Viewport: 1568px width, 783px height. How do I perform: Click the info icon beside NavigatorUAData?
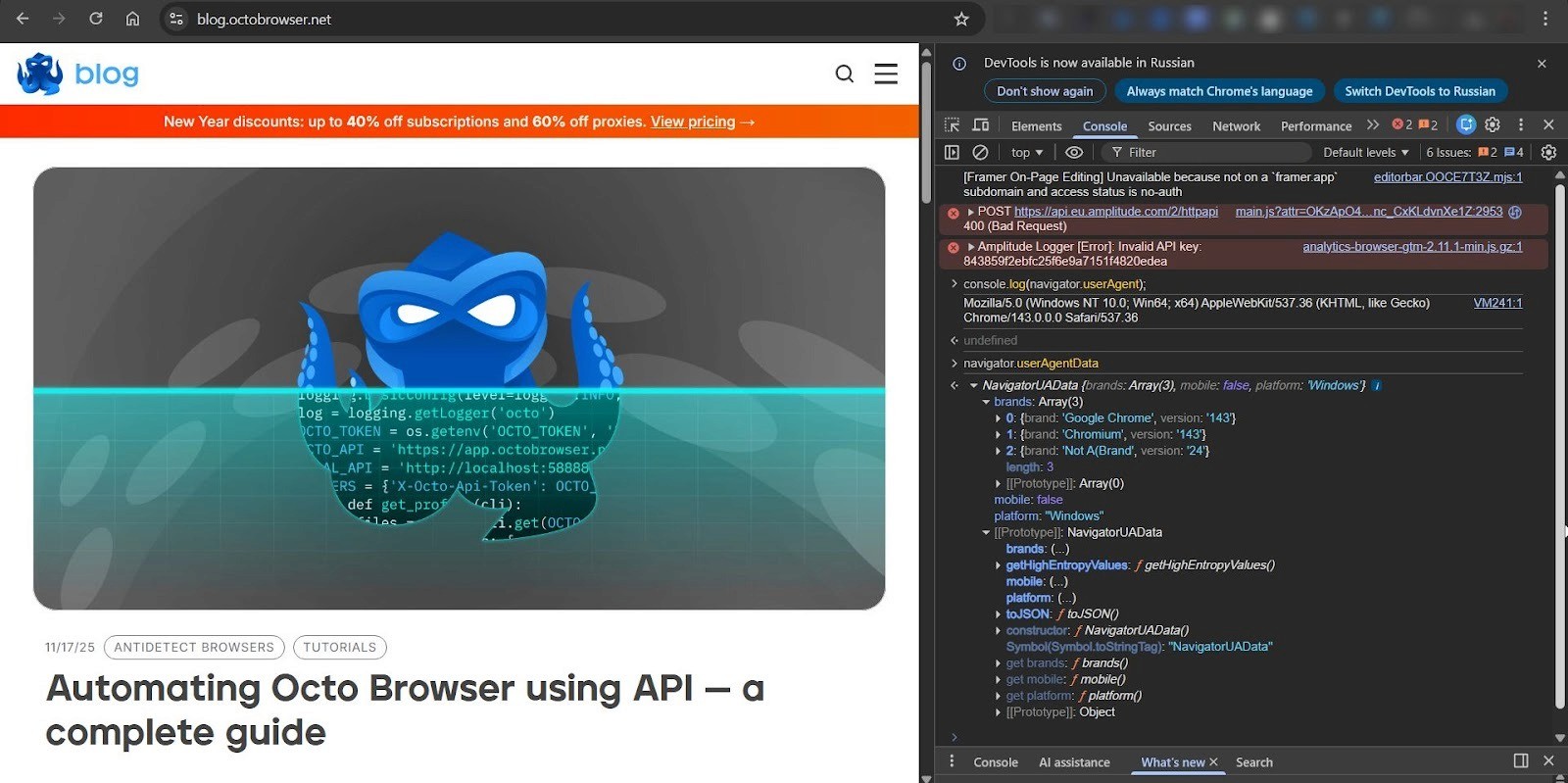(x=1377, y=386)
